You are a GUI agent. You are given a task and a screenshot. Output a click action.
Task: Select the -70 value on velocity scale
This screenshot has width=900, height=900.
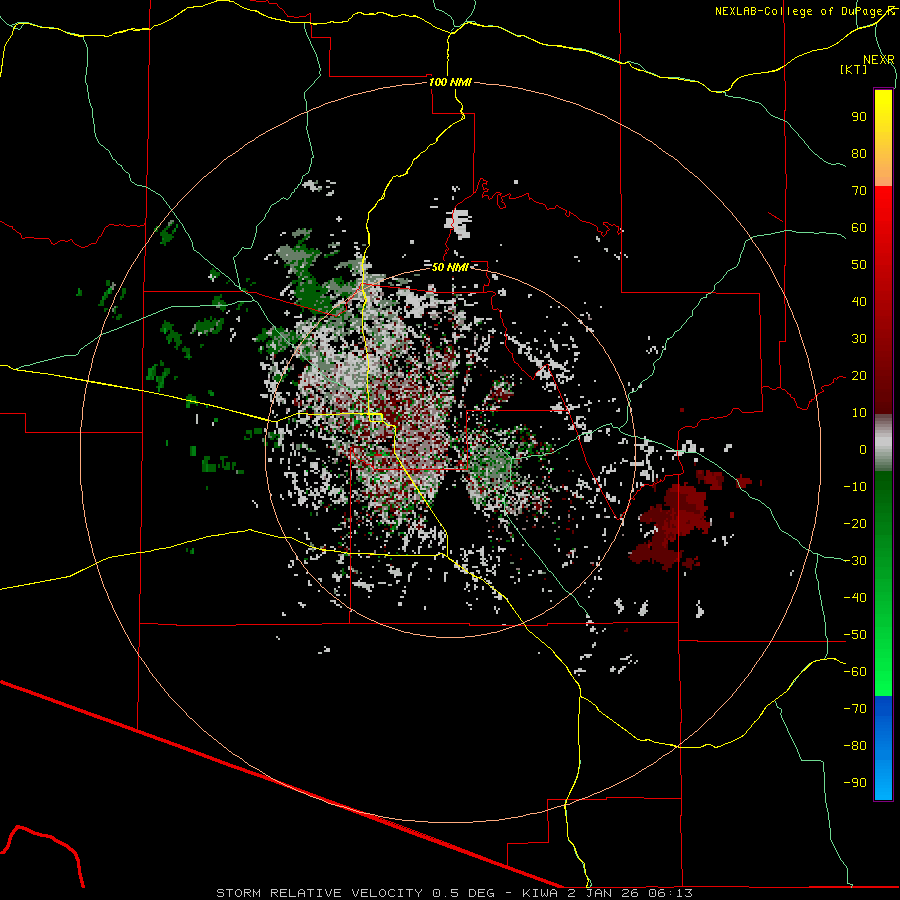[x=855, y=709]
